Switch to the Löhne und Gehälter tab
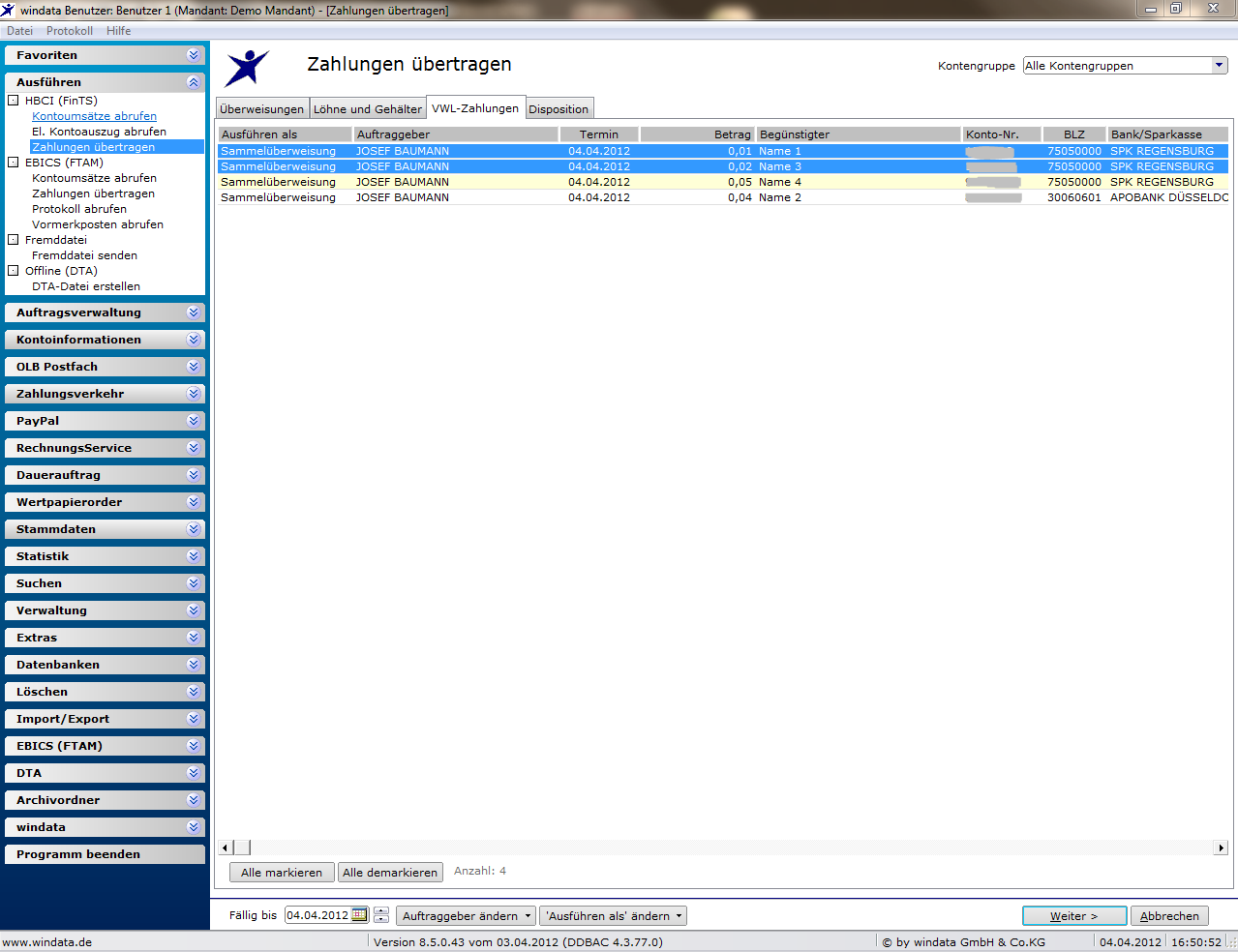 368,109
